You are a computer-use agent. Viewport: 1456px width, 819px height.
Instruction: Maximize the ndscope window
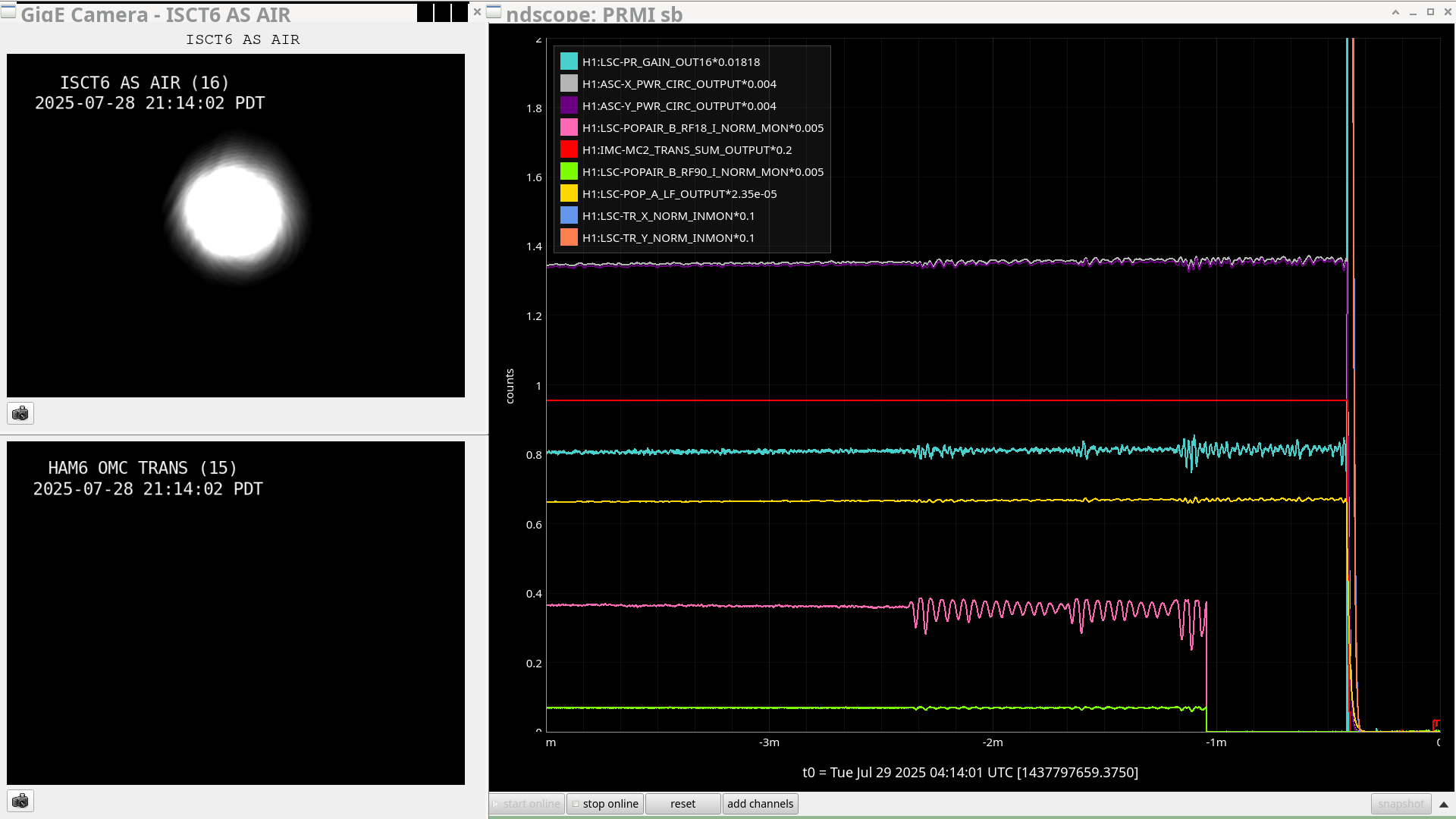coord(1430,12)
